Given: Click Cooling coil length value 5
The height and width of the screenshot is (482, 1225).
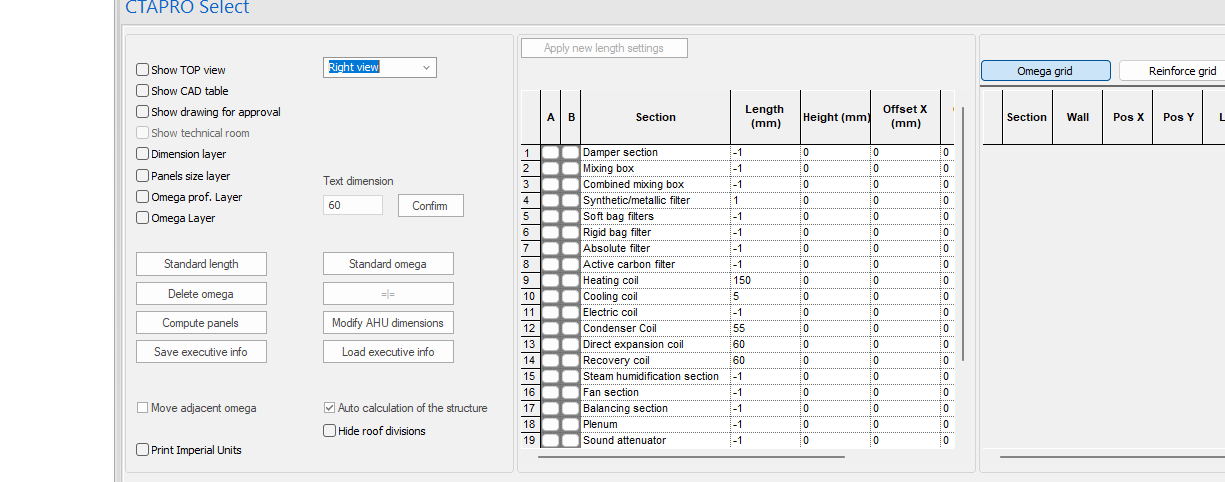Looking at the screenshot, I should 765,297.
